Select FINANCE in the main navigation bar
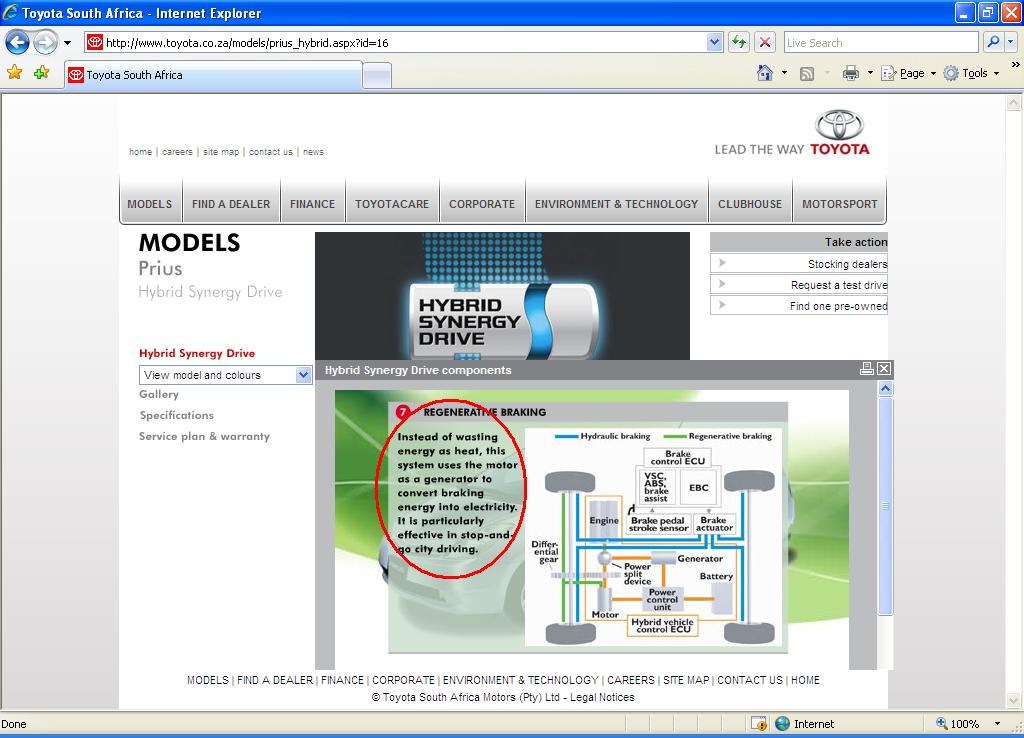The width and height of the screenshot is (1024, 738). [312, 204]
